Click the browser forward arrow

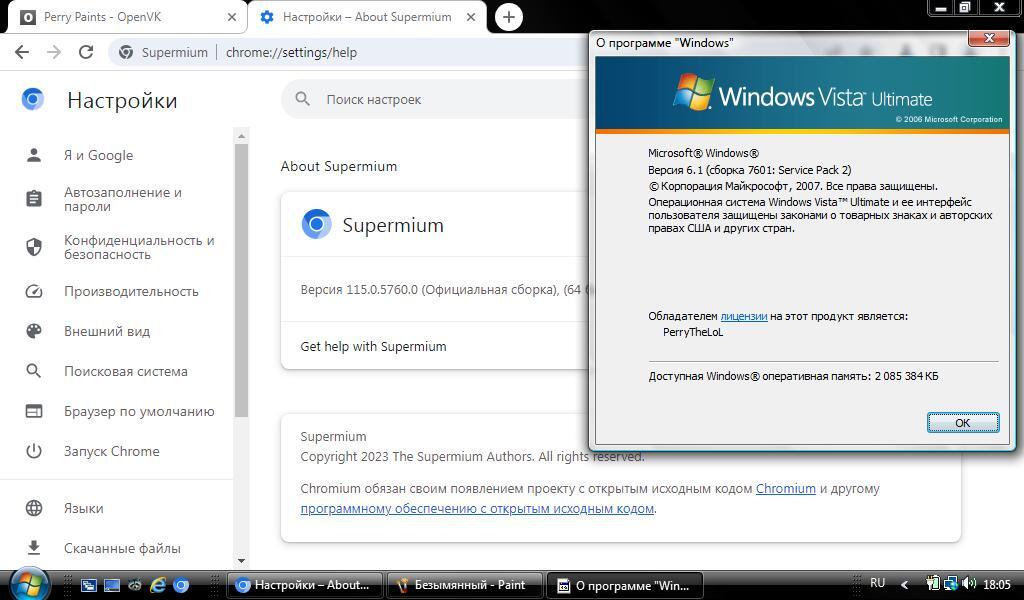54,52
